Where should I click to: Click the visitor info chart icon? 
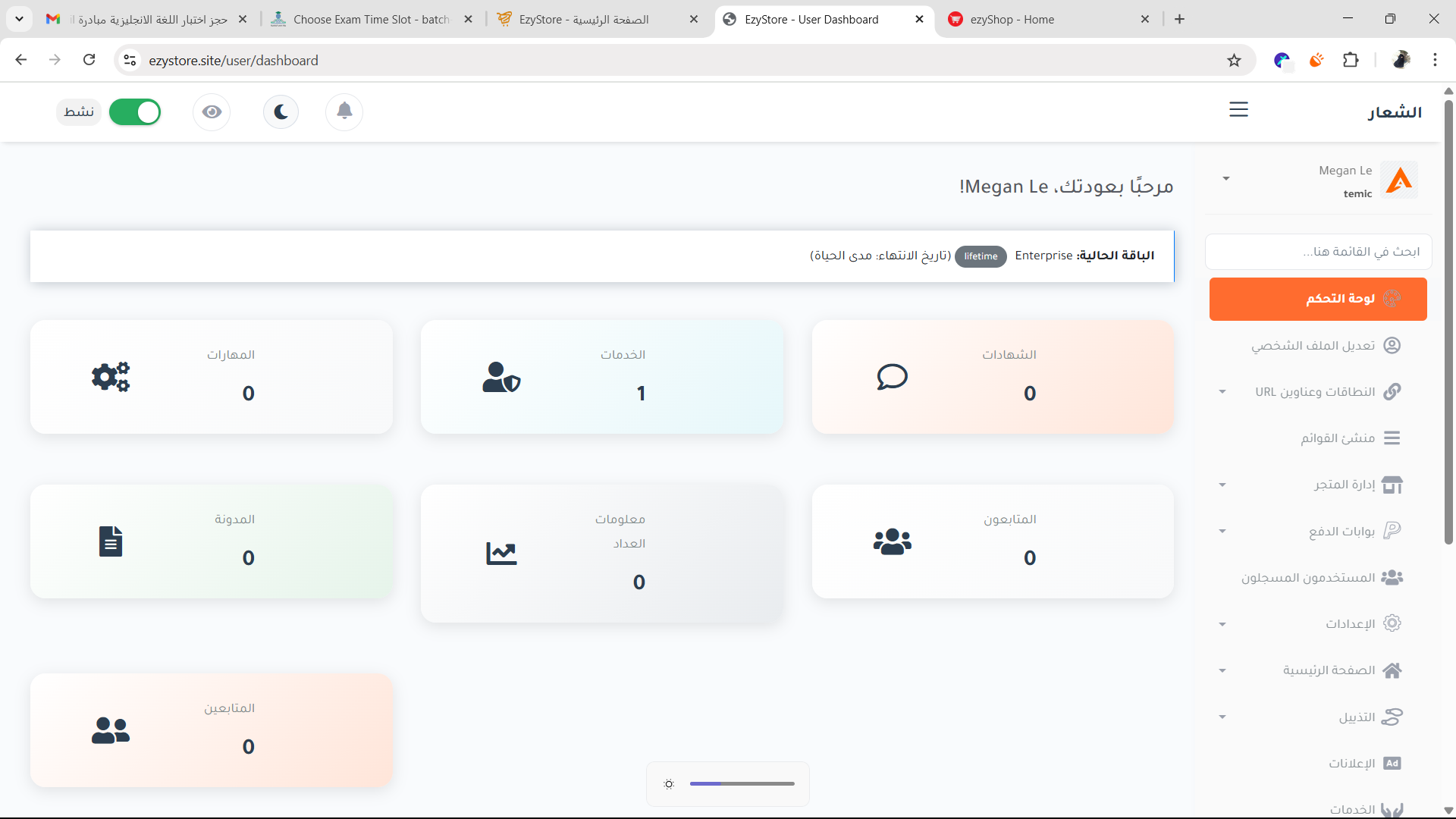pyautogui.click(x=501, y=554)
